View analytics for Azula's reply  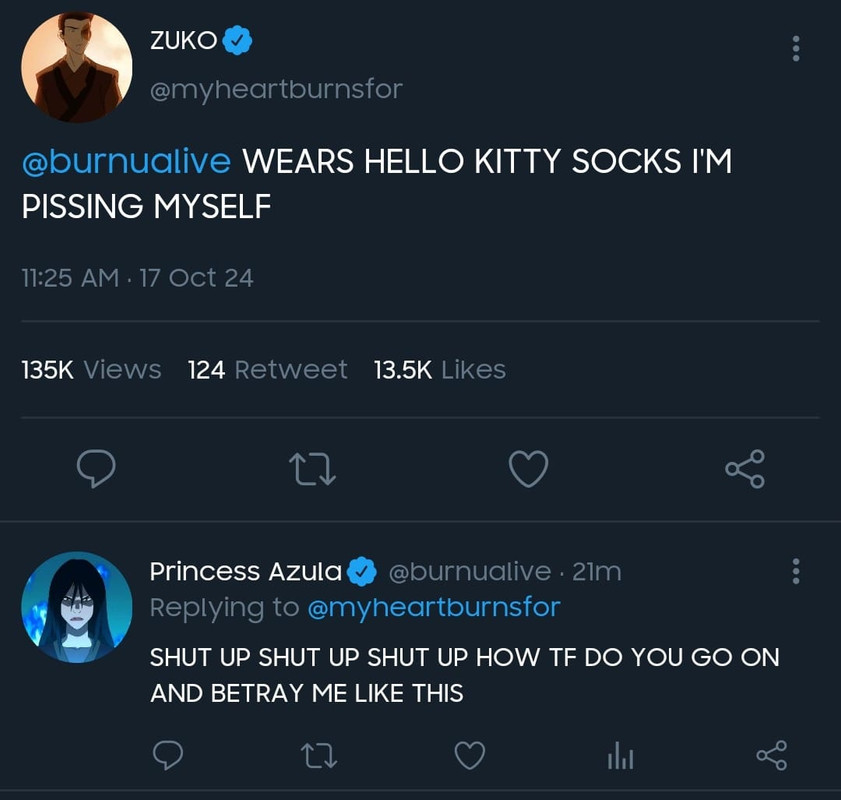(620, 757)
